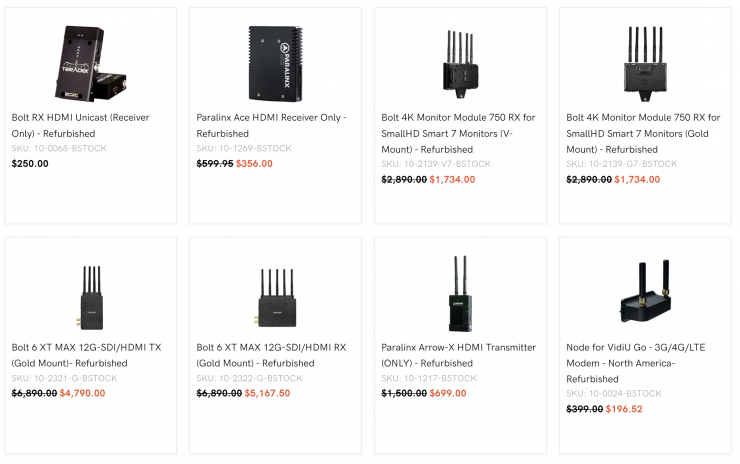The width and height of the screenshot is (740, 464).
Task: Open Bolt 4K Monitor Module Gold Mount title
Action: (643, 133)
